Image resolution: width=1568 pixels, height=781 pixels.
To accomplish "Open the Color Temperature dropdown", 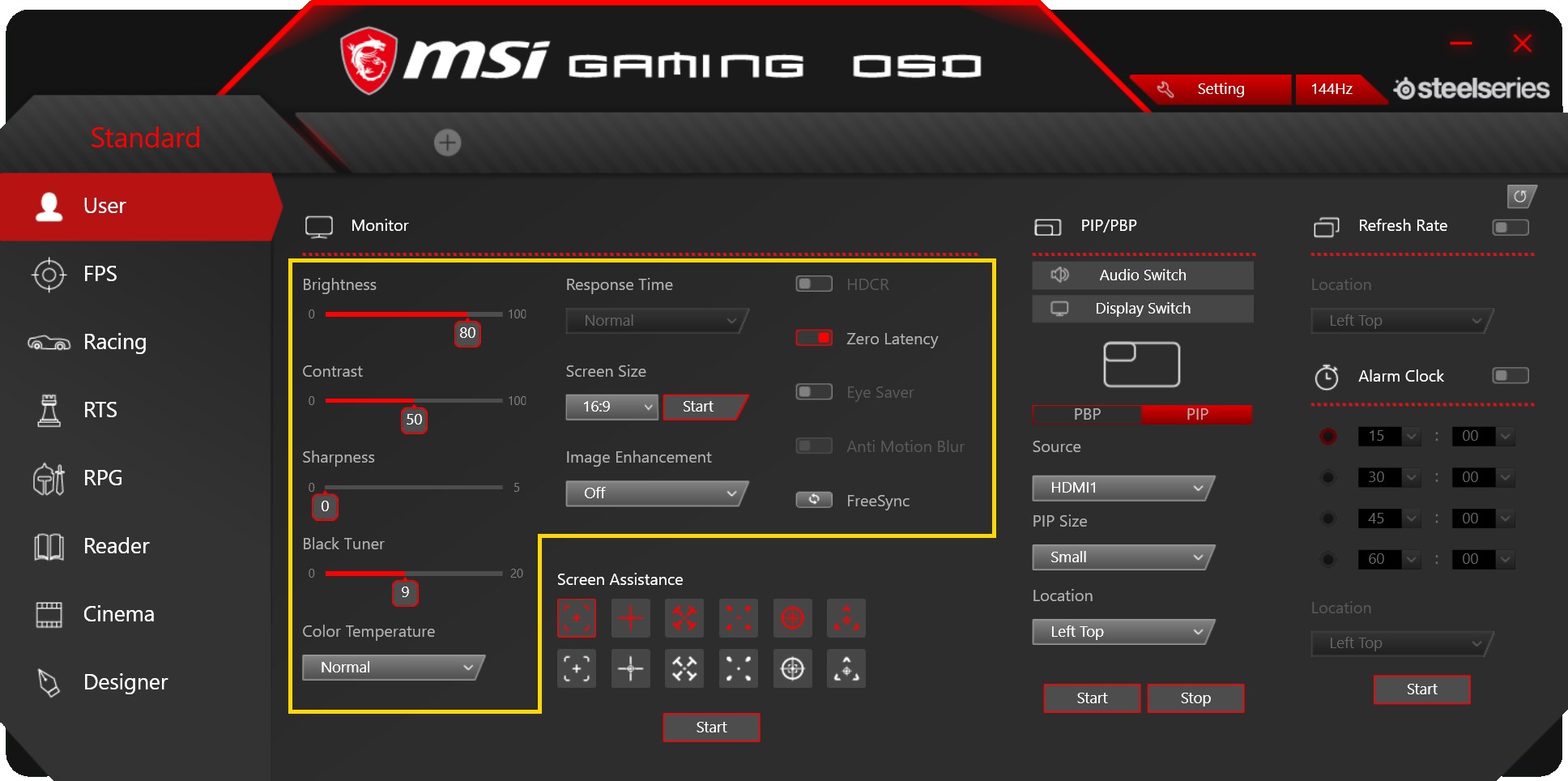I will click(393, 668).
